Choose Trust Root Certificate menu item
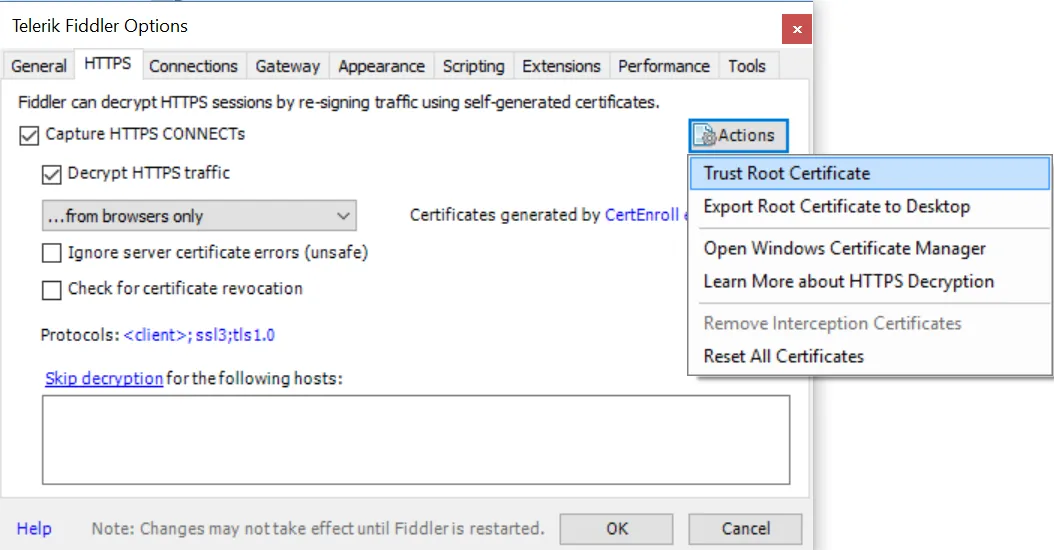The height and width of the screenshot is (550, 1054). [869, 173]
